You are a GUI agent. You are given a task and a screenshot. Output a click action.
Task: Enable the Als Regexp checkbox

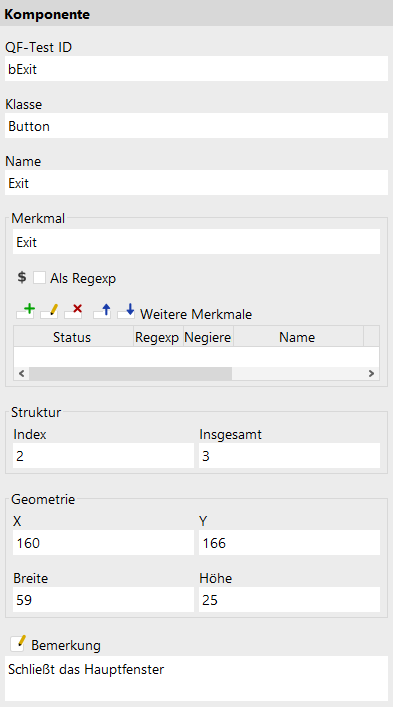(39, 278)
